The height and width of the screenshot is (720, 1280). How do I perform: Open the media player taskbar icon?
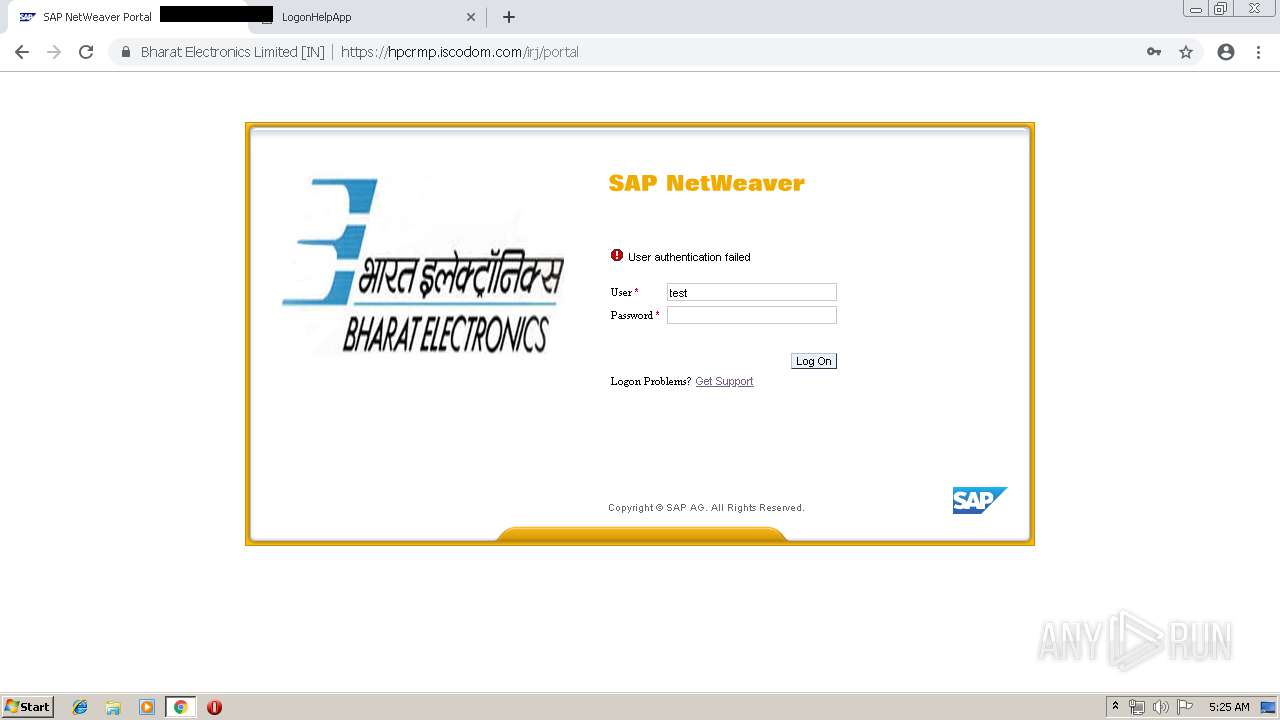(x=147, y=707)
